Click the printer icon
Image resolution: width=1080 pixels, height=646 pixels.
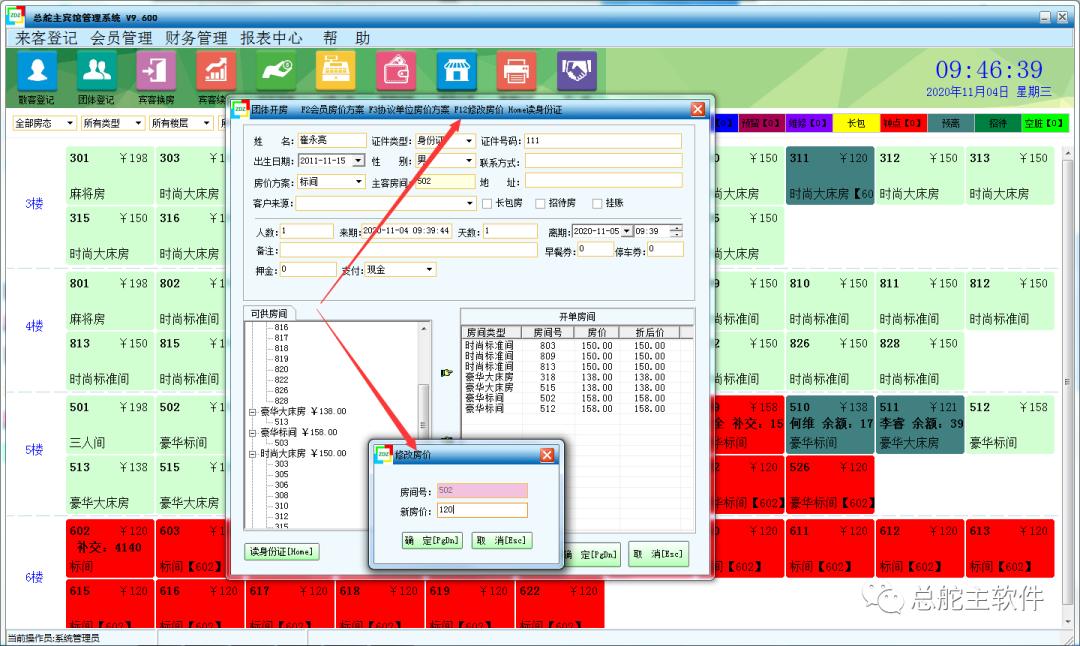tap(516, 70)
